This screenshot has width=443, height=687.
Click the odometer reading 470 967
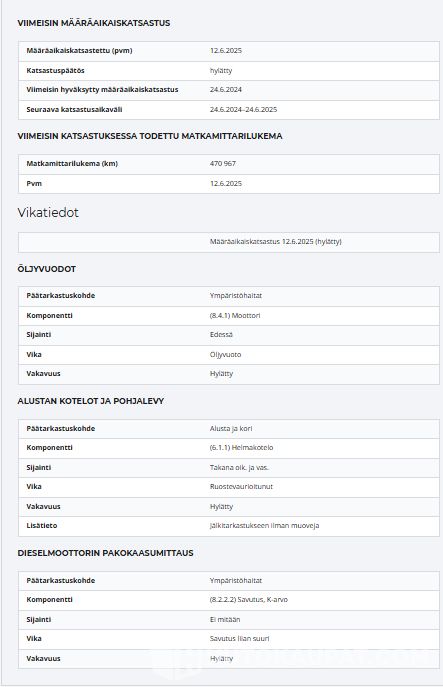click(x=223, y=163)
